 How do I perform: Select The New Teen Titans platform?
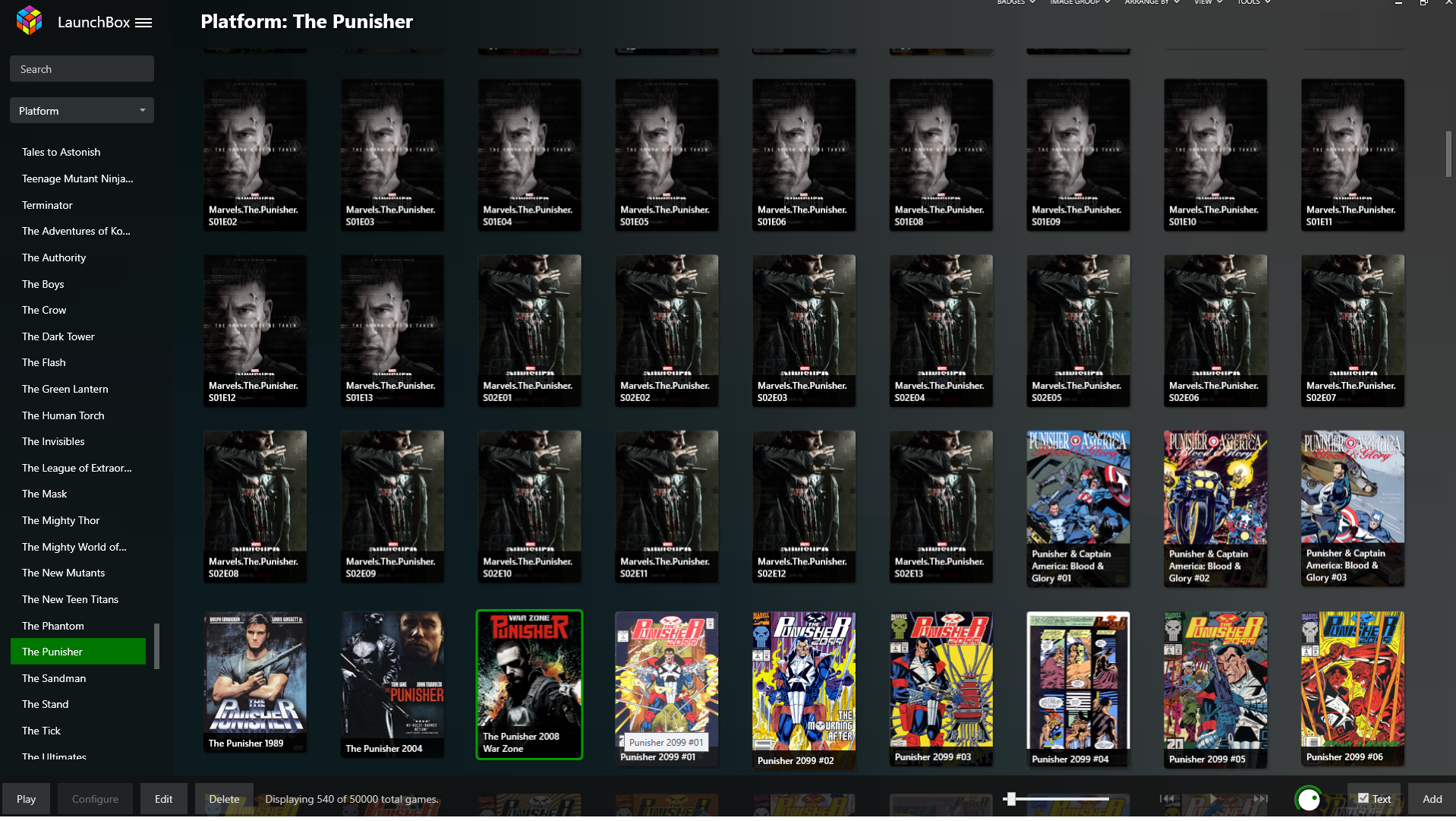[x=78, y=600]
